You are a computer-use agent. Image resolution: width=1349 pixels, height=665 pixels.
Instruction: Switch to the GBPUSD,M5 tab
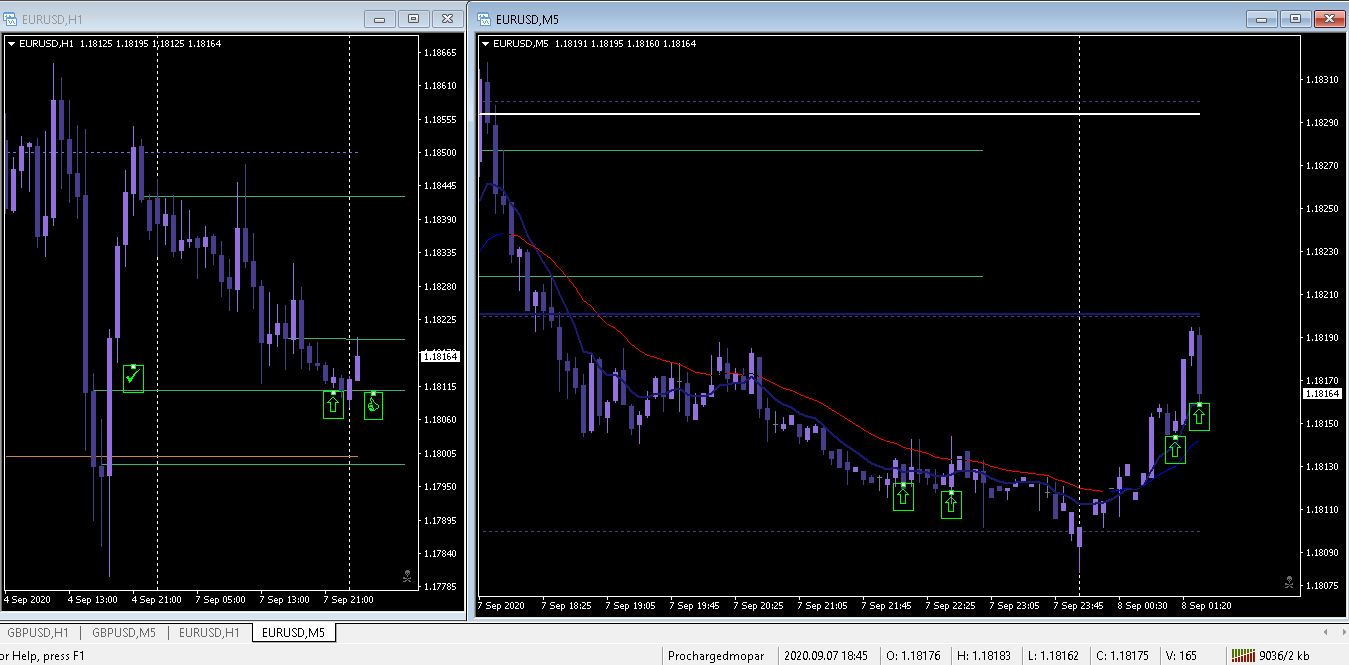(124, 632)
